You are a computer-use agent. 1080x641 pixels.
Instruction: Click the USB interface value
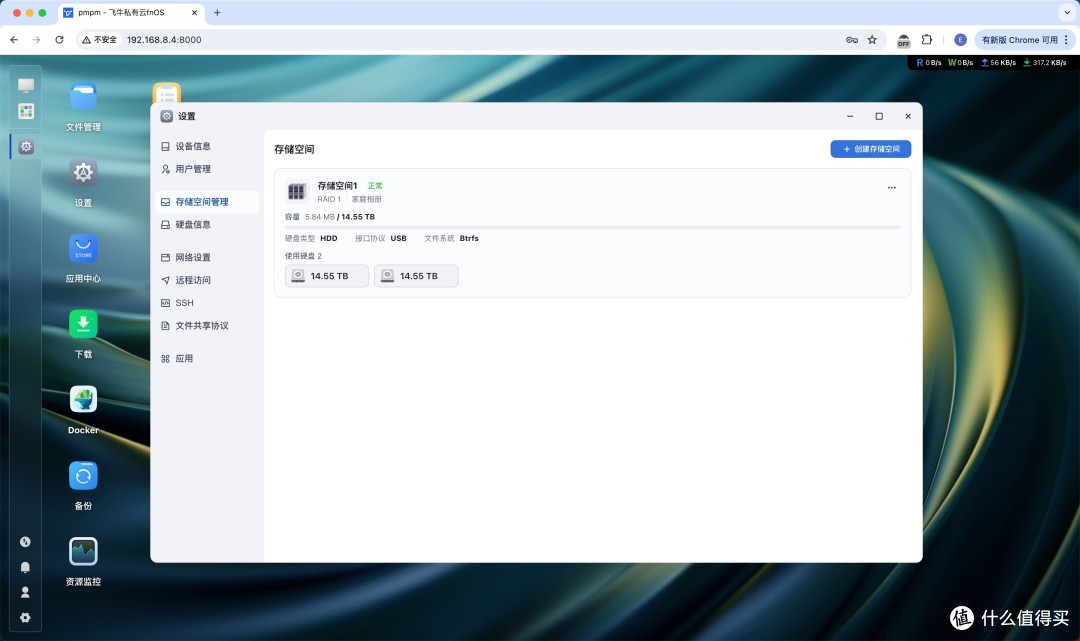(x=399, y=238)
